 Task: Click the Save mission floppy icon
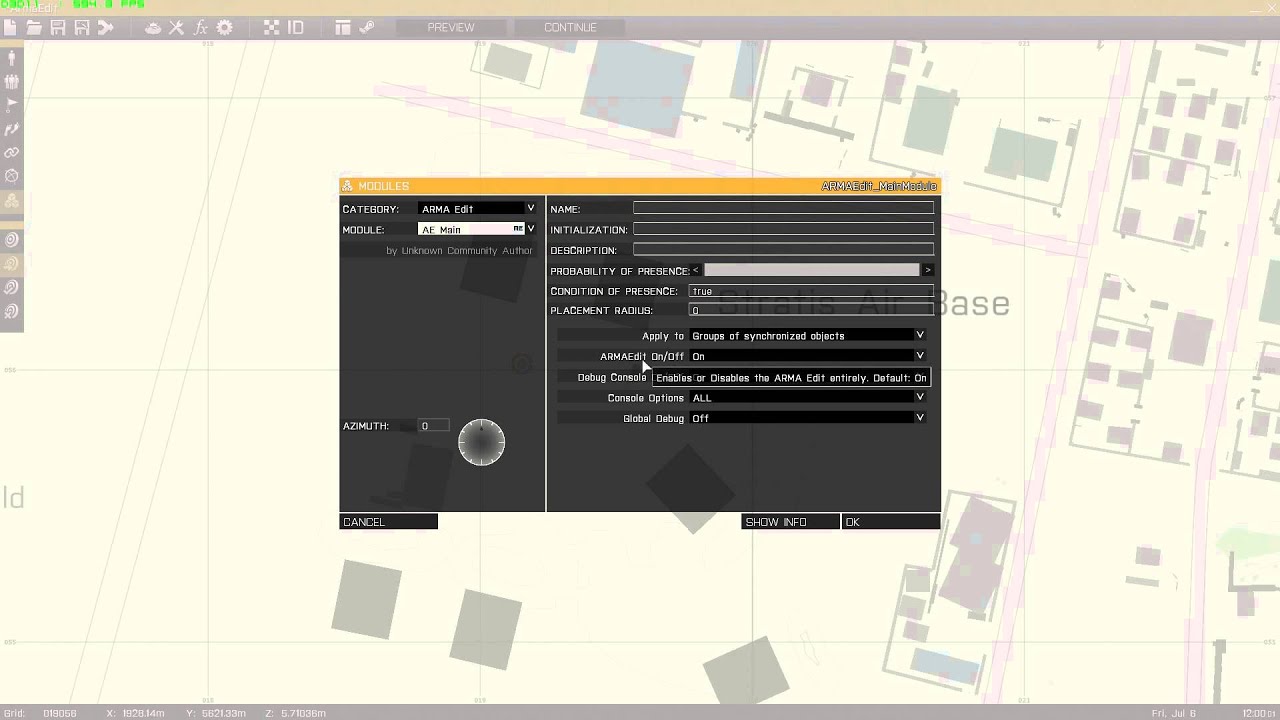58,28
